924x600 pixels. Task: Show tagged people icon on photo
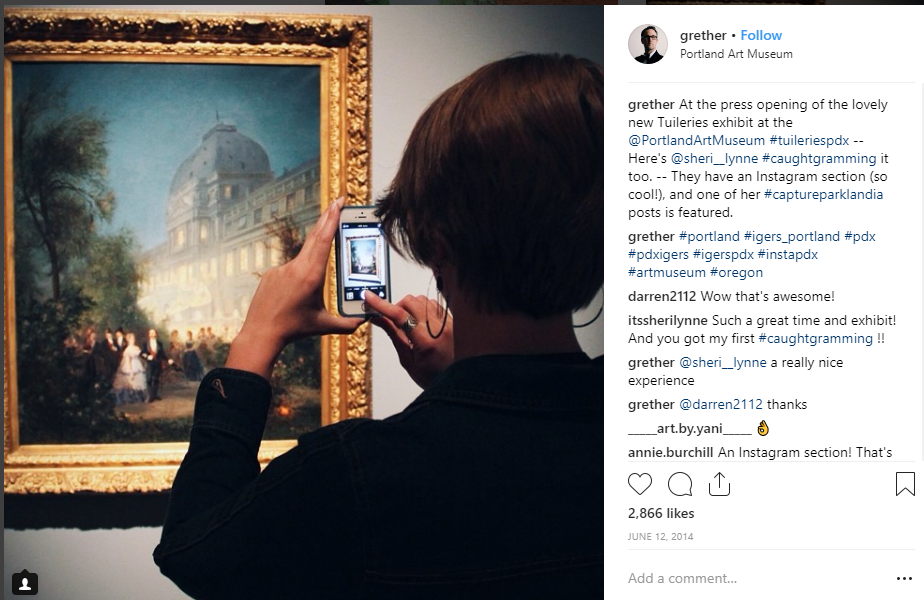pyautogui.click(x=25, y=583)
